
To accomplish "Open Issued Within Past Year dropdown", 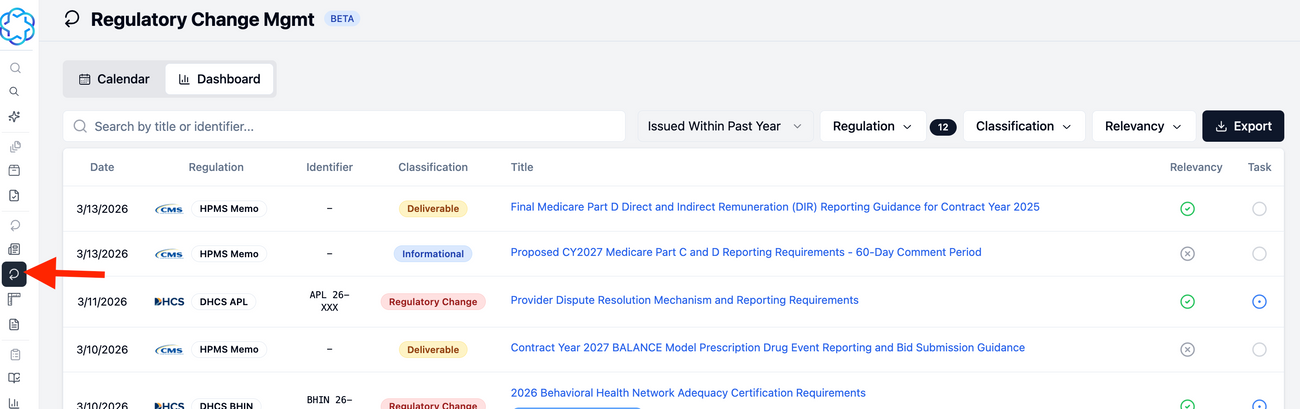I will click(x=725, y=126).
